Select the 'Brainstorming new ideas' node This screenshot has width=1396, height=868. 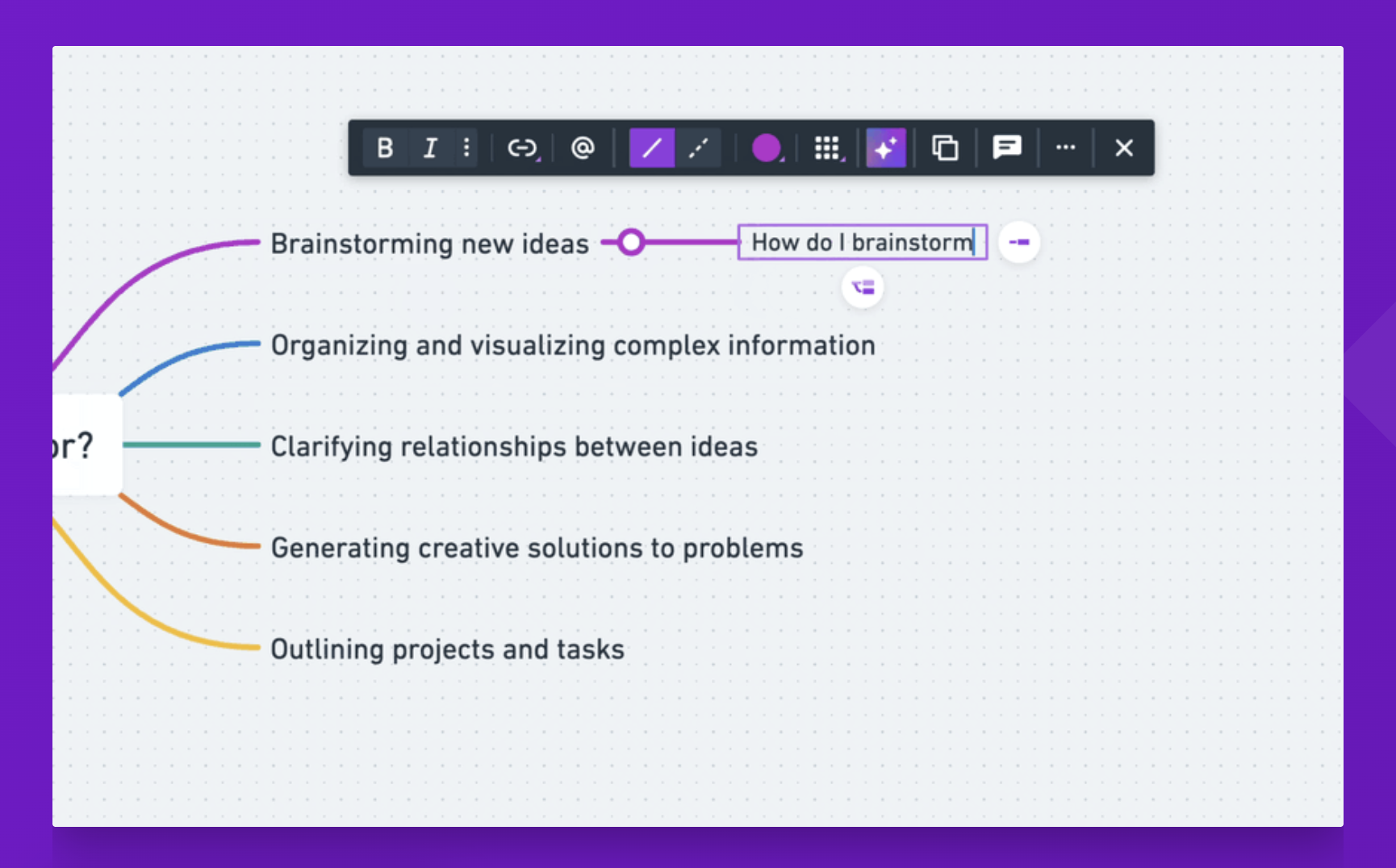(429, 244)
